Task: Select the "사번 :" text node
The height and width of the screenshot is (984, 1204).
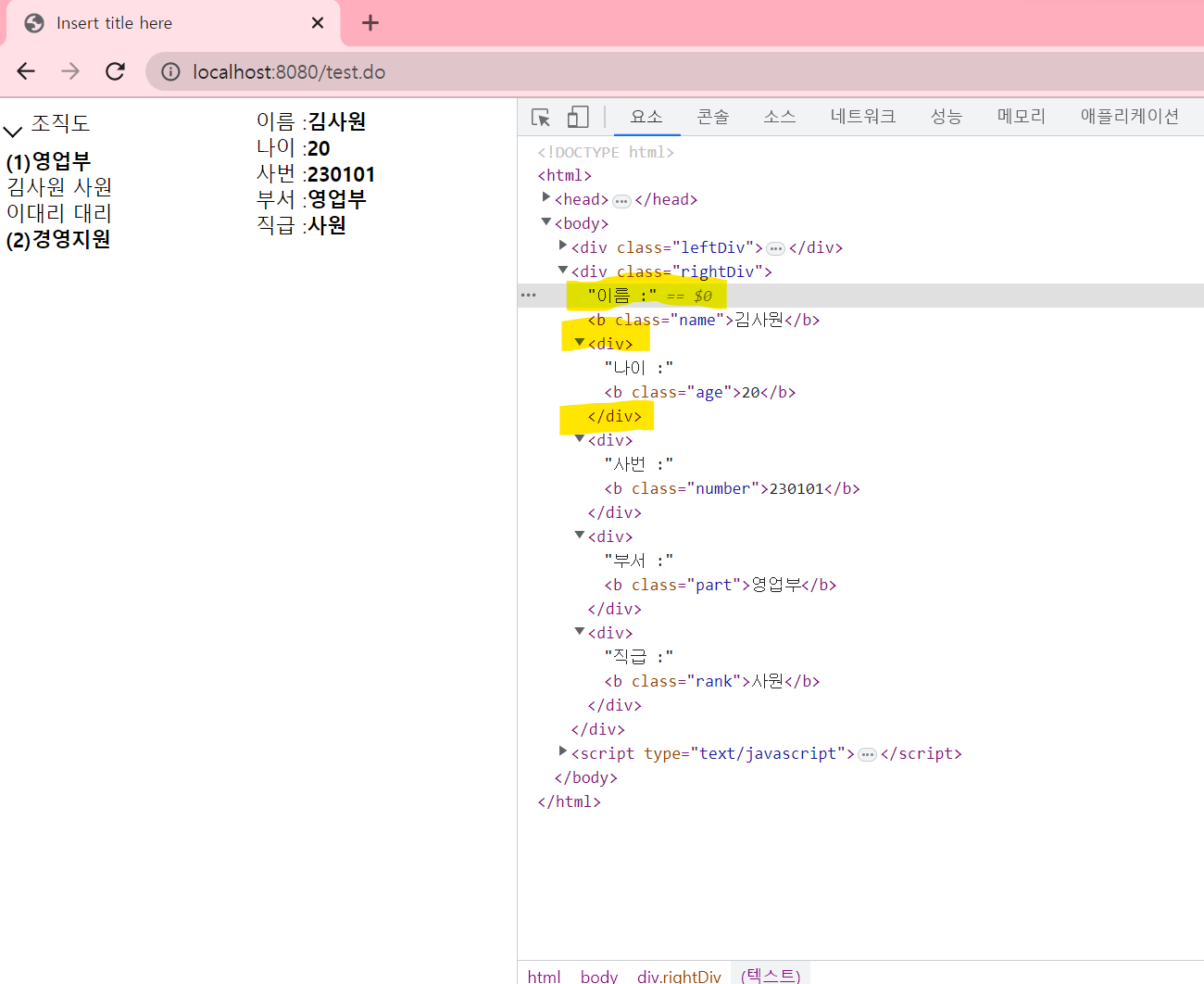Action: click(639, 464)
